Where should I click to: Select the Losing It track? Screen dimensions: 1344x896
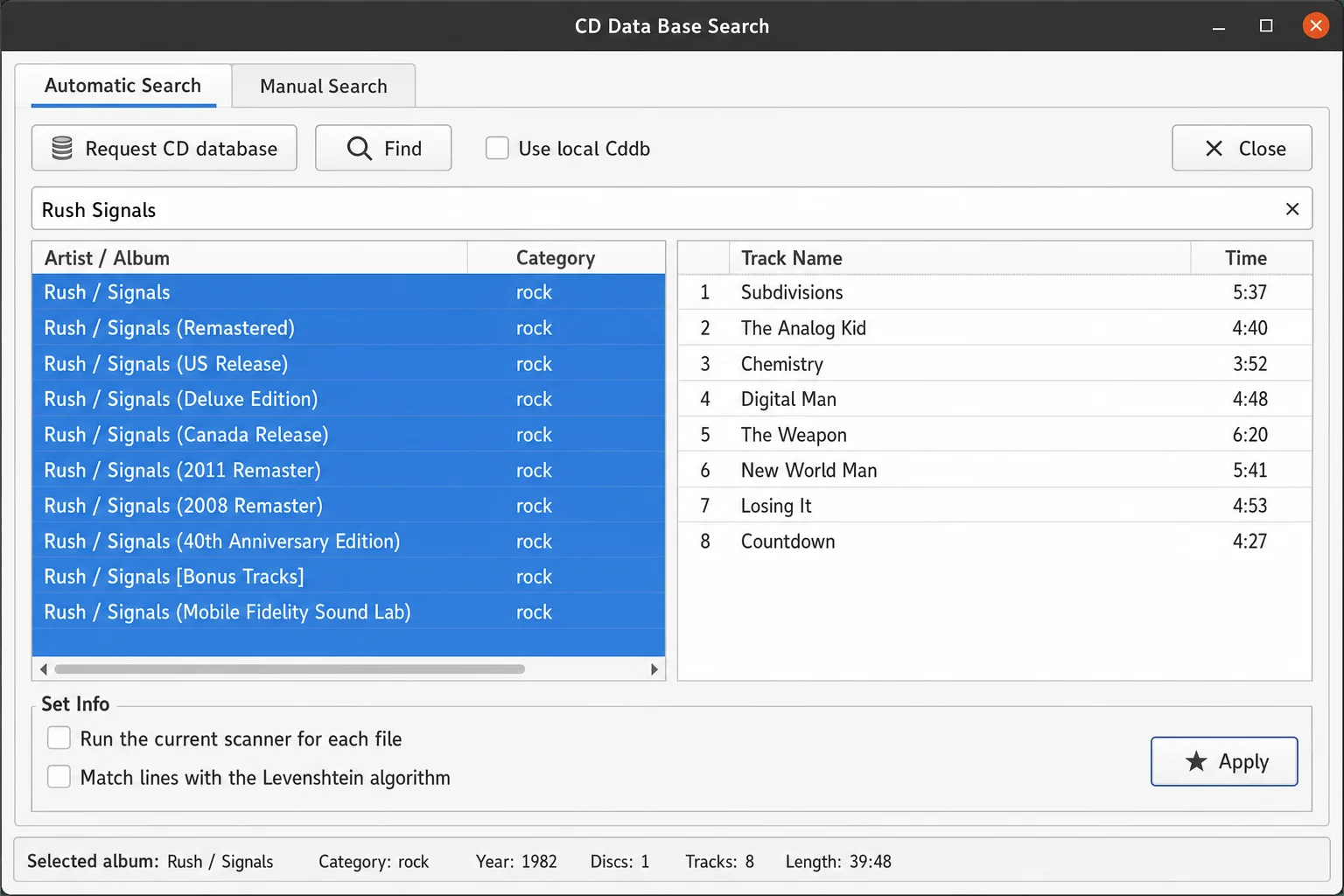(x=995, y=506)
